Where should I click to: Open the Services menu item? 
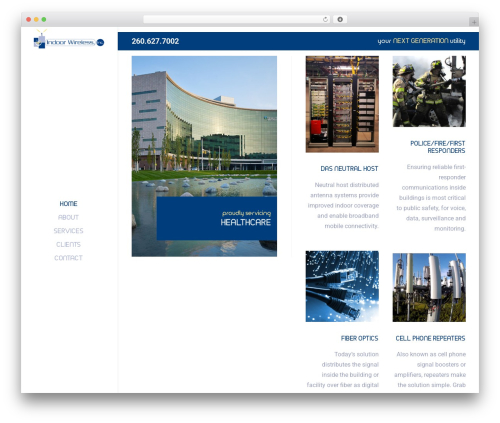click(x=68, y=231)
